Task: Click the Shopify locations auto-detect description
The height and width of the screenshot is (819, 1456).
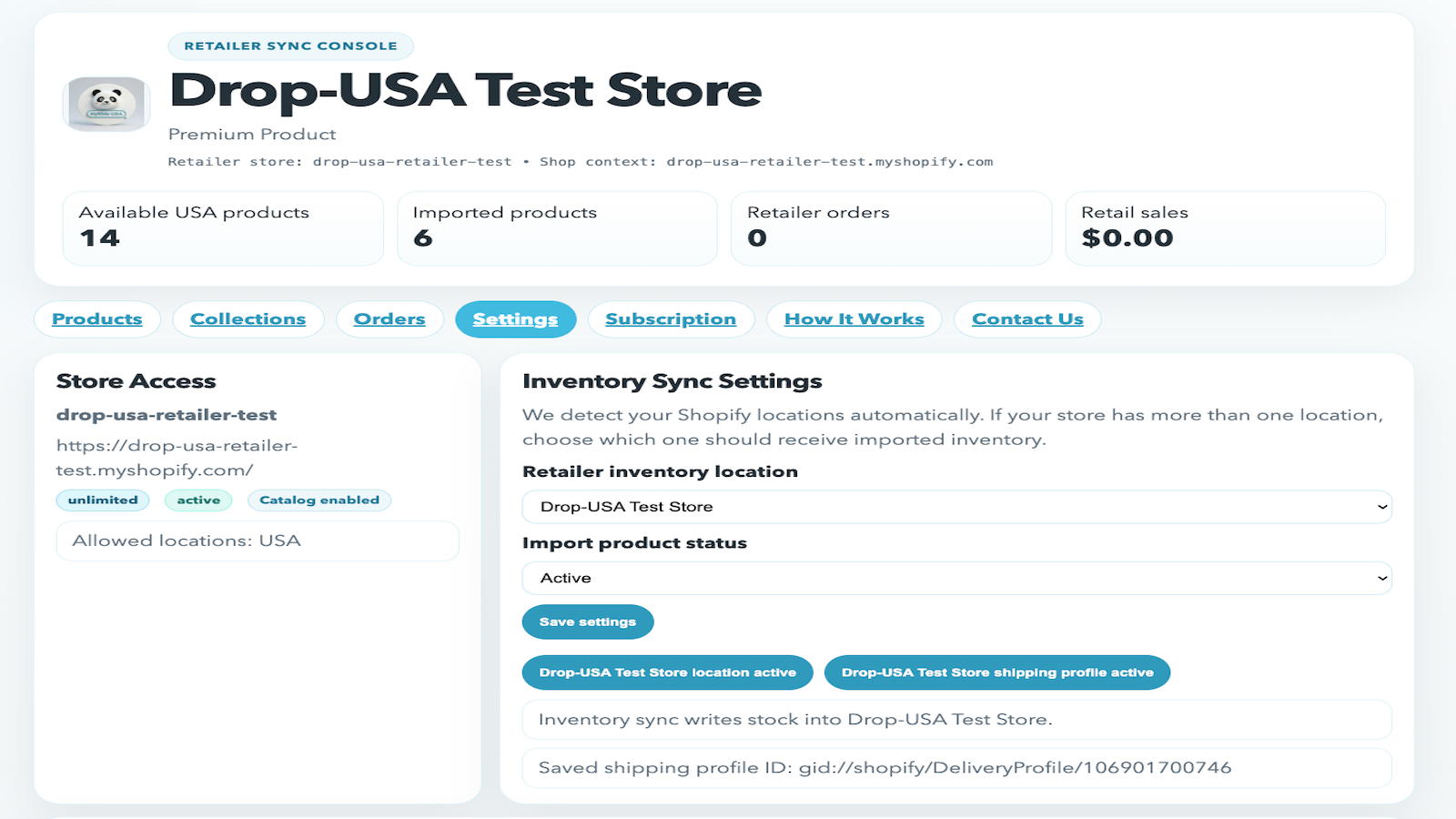Action: pos(953,427)
